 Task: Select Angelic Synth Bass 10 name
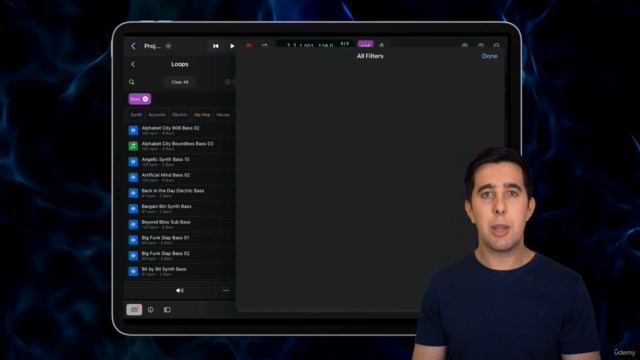(x=165, y=159)
